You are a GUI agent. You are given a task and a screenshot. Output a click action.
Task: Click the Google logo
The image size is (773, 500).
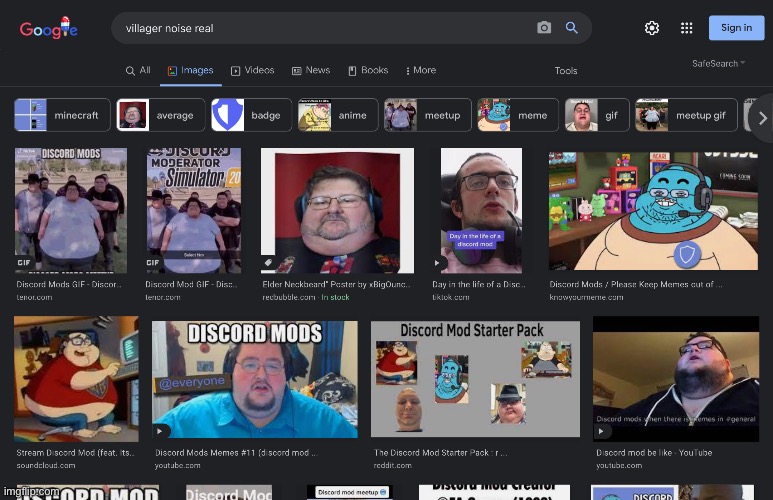(48, 28)
